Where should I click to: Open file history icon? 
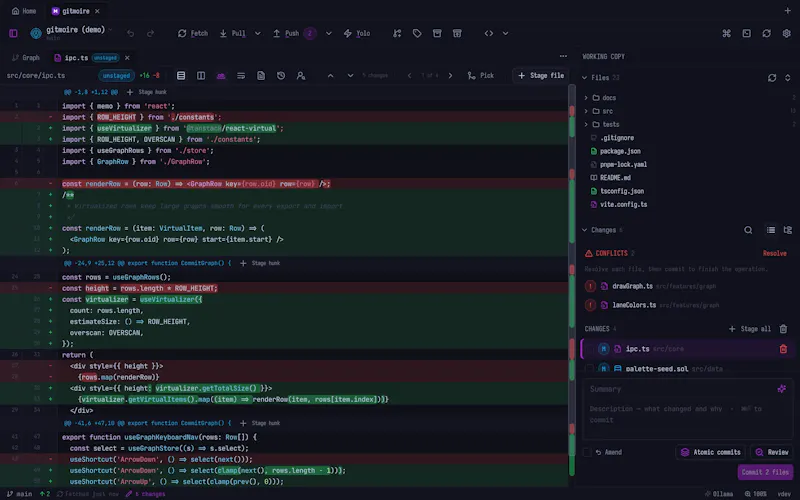click(281, 76)
